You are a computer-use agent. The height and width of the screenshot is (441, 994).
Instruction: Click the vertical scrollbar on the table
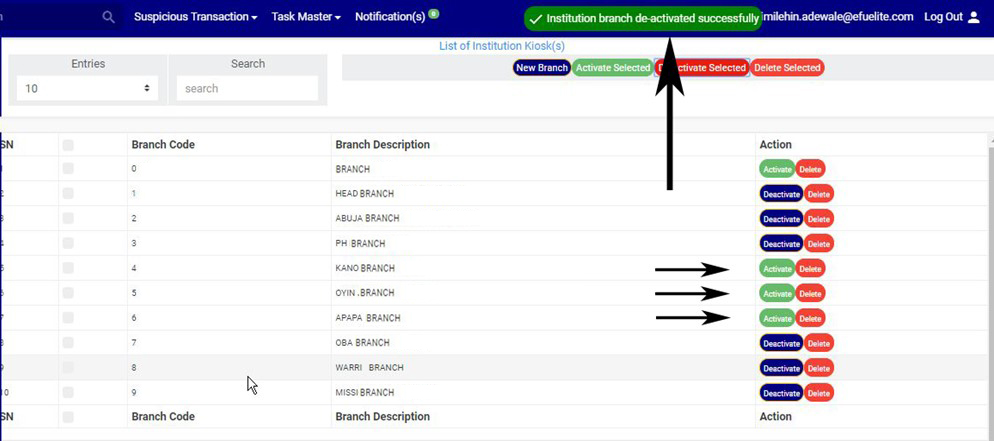point(990,280)
